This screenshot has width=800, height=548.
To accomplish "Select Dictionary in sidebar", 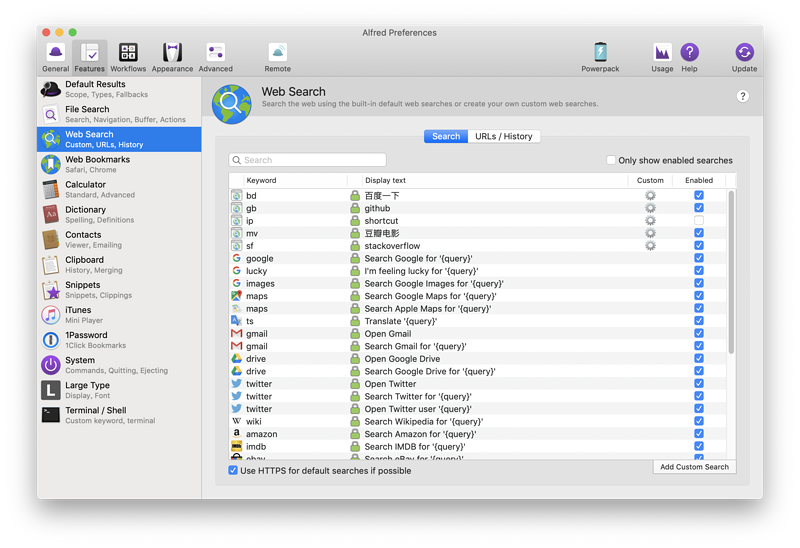I will 119,214.
